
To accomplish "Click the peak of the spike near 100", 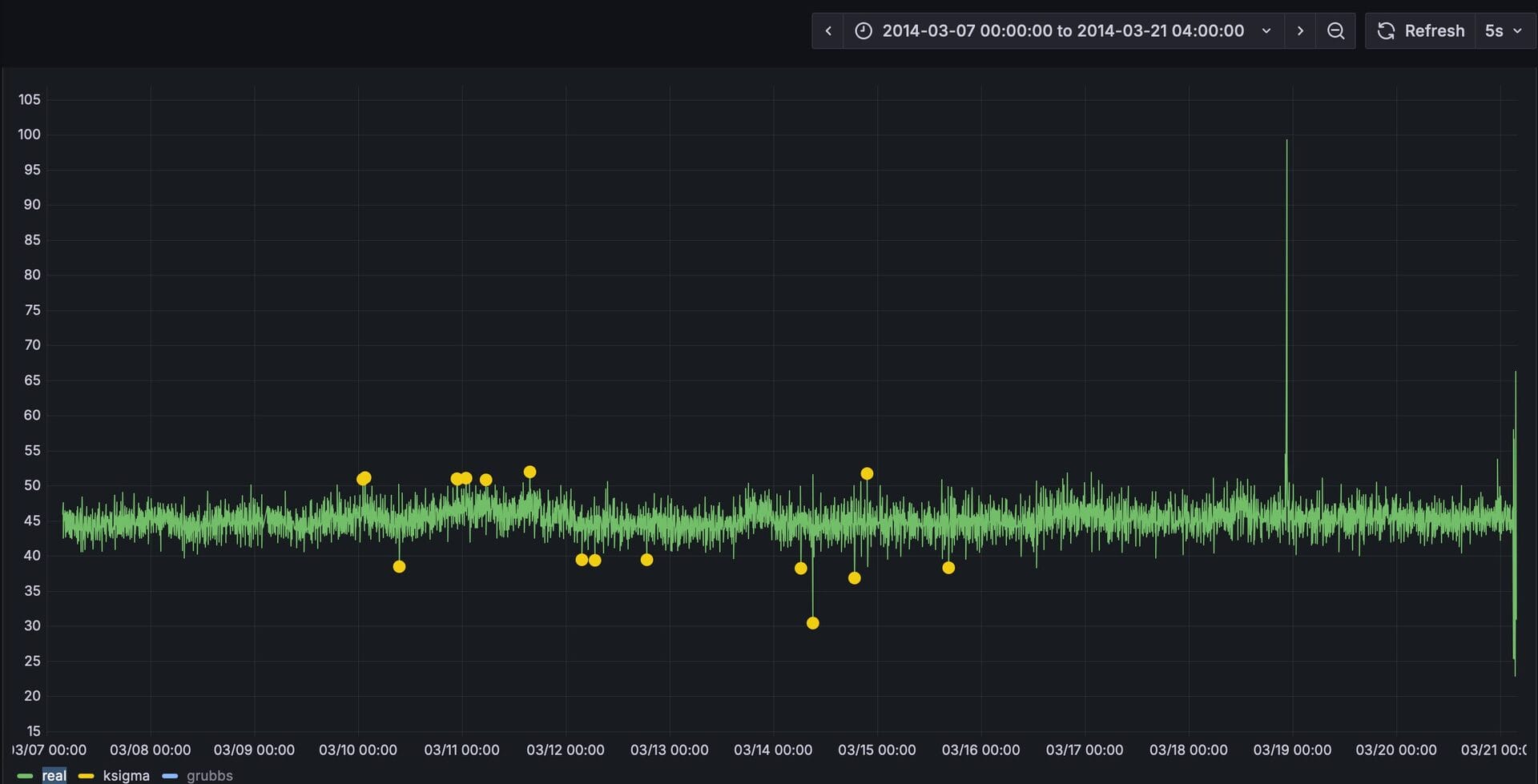I will [1286, 142].
